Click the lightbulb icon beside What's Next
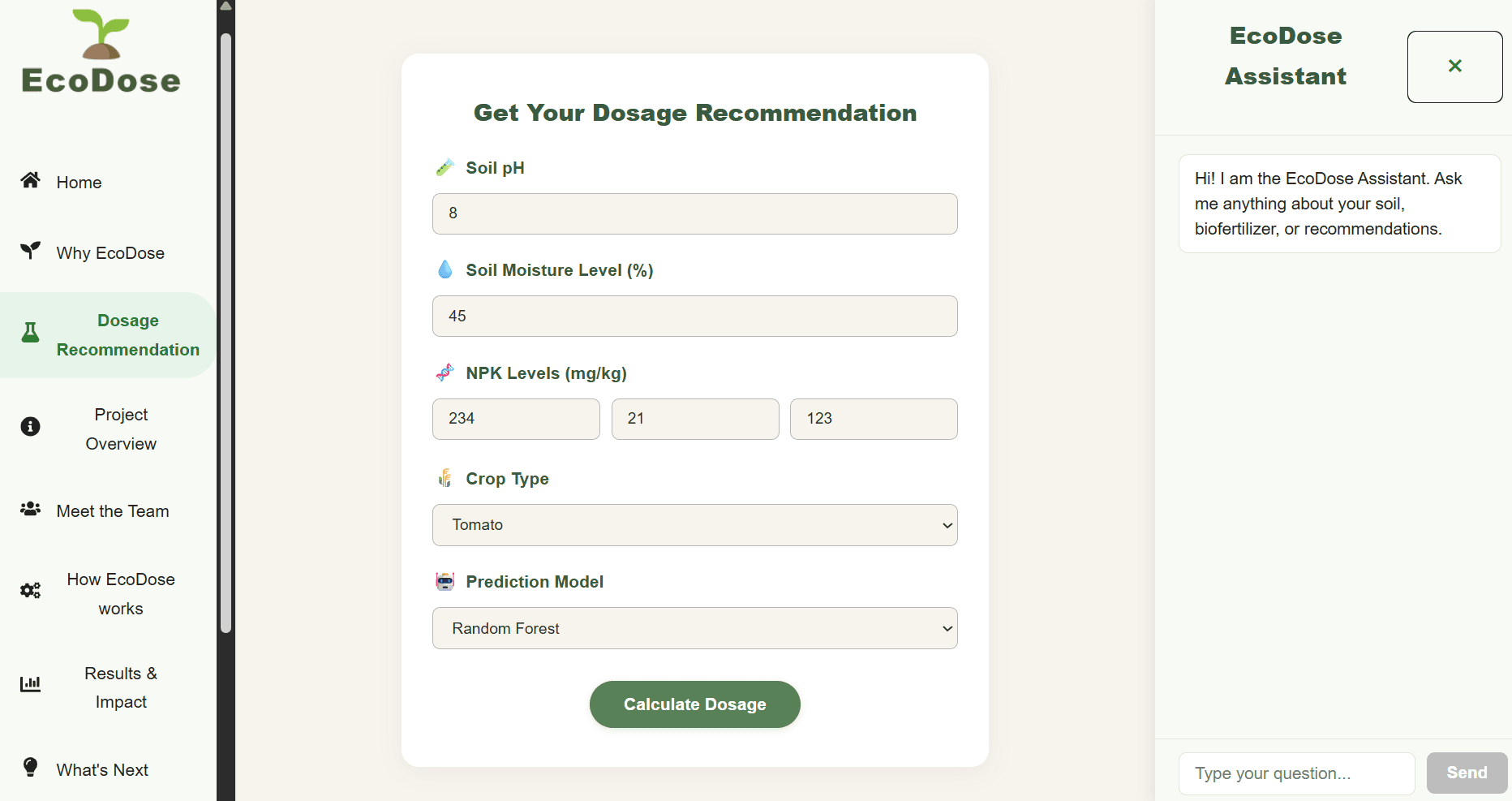The image size is (1512, 801). point(30,768)
